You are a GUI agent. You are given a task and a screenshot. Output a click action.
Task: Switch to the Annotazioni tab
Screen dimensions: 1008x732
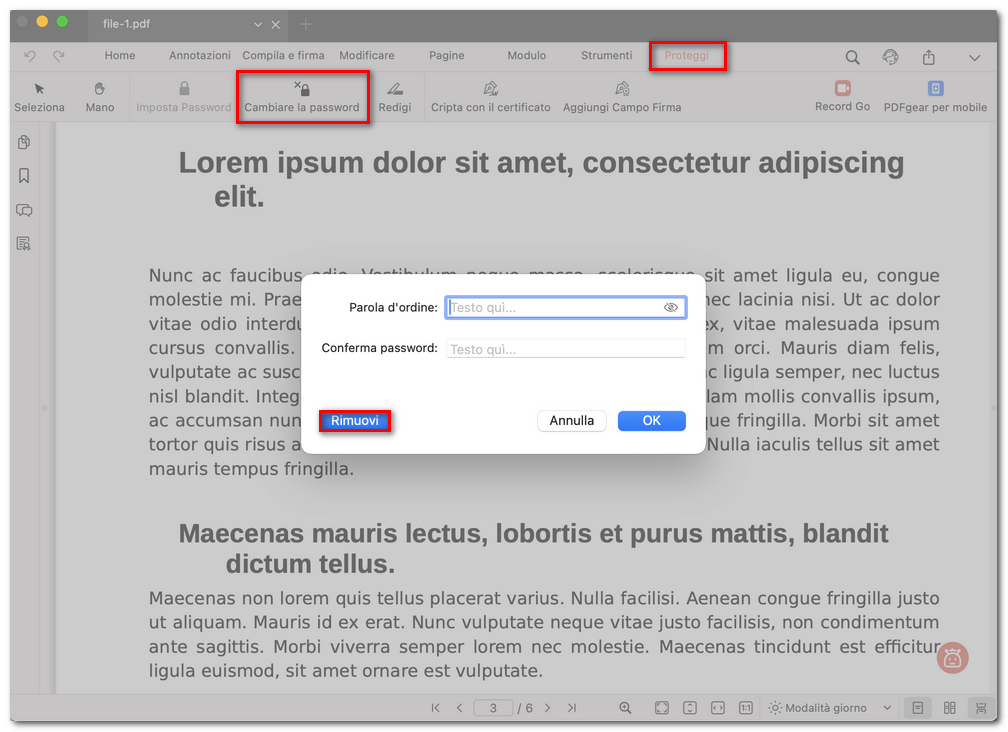[199, 55]
